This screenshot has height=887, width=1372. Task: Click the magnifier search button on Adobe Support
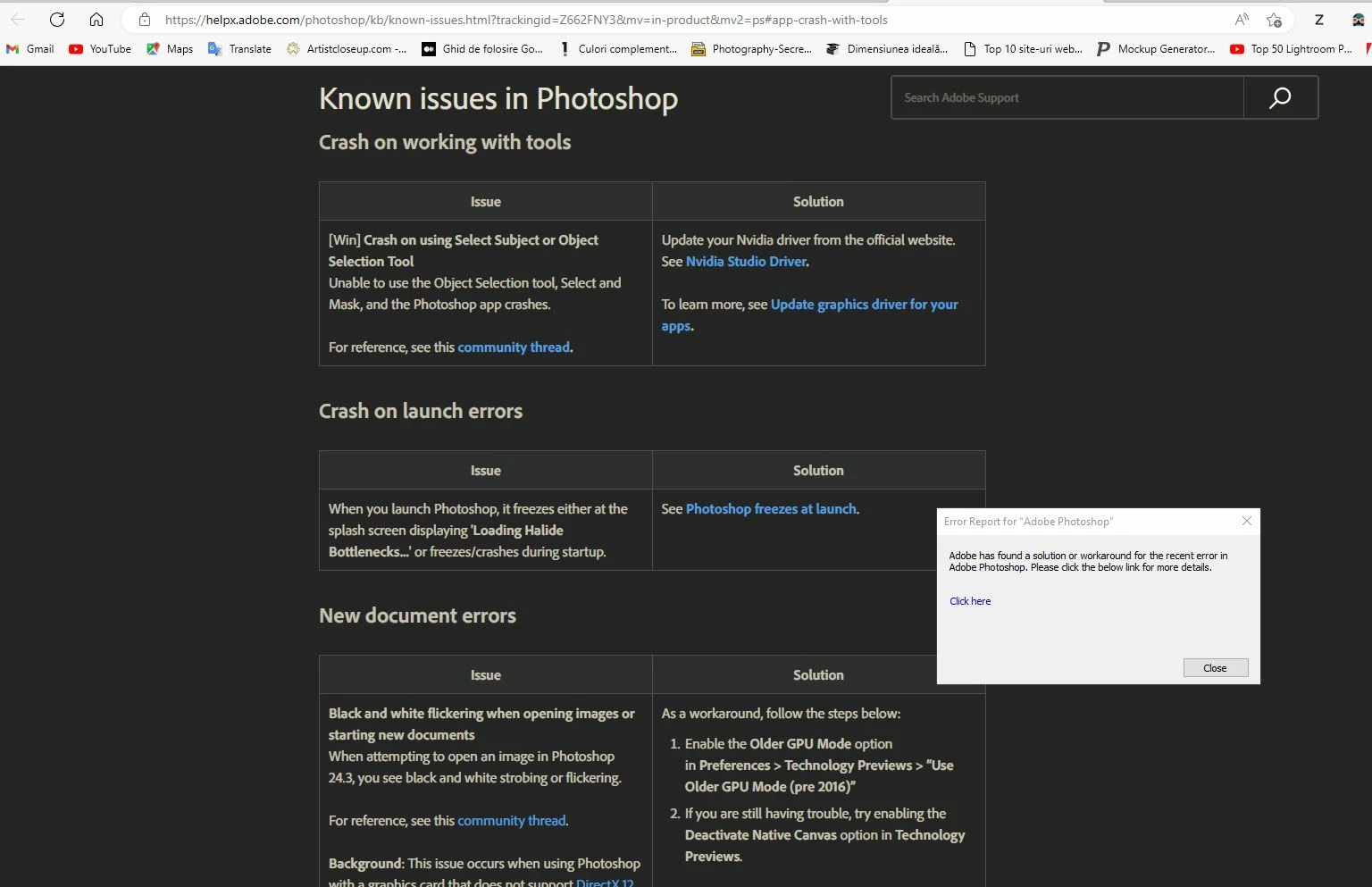click(x=1280, y=97)
